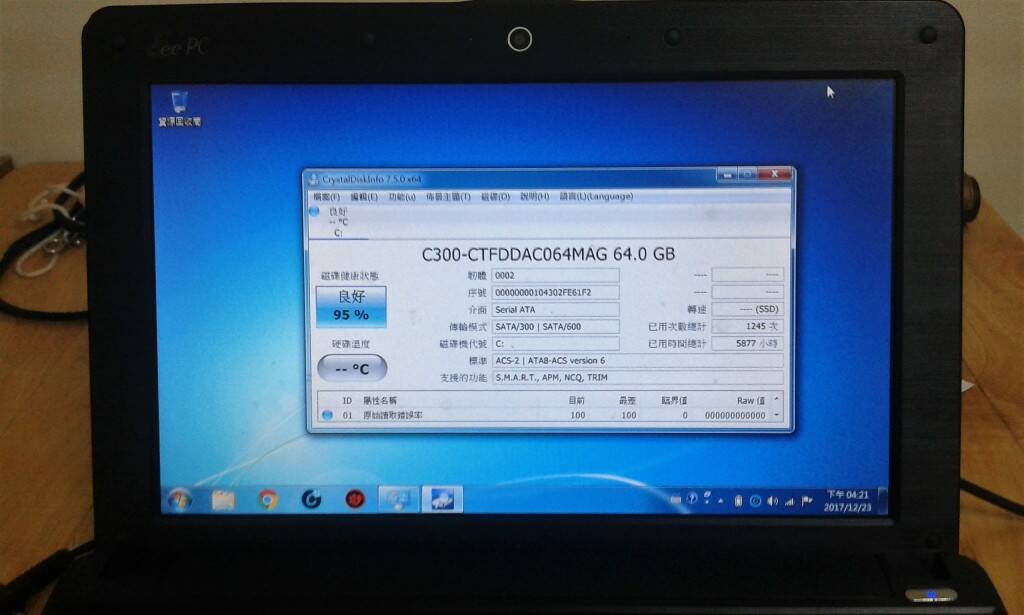The image size is (1024, 615).
Task: Select the CrystalDiskInfo taskbar button
Action: [x=442, y=499]
